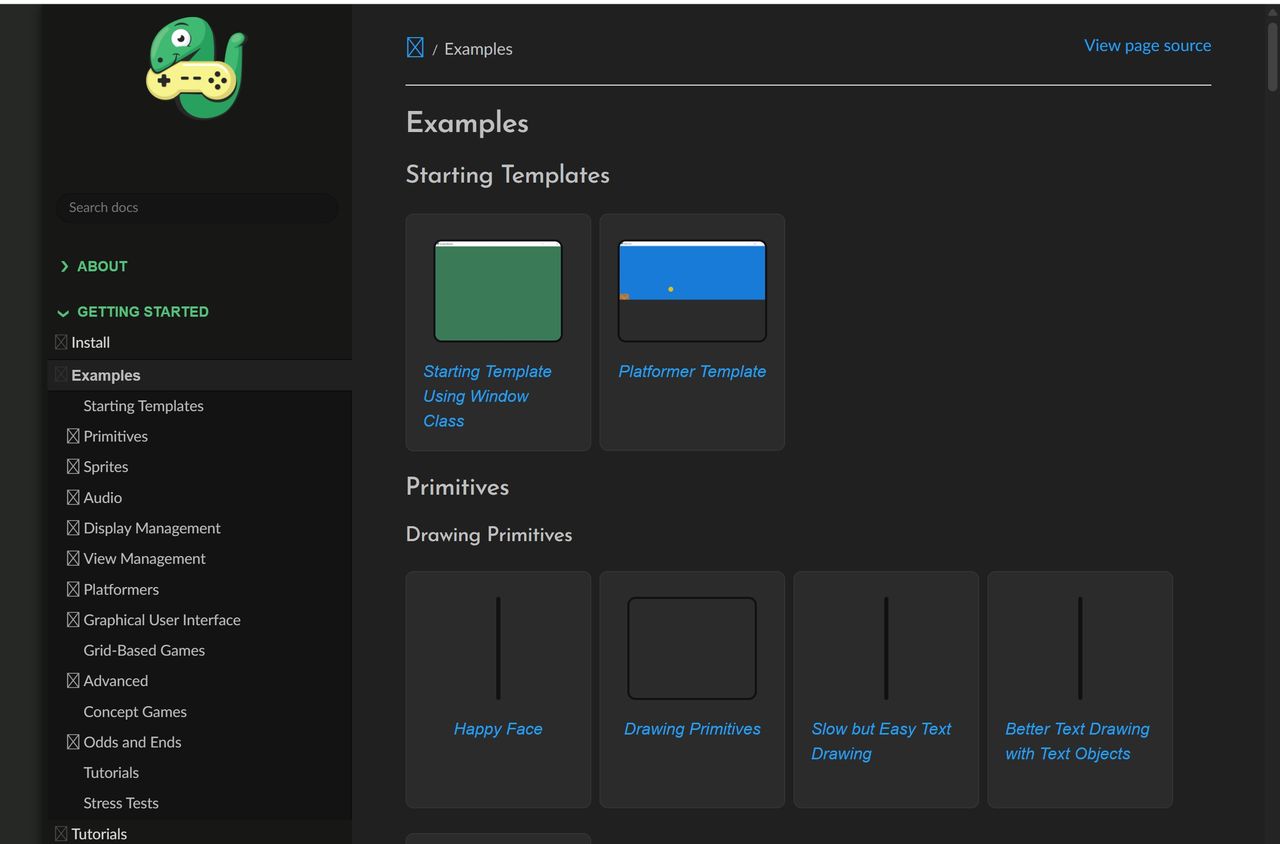This screenshot has height=844, width=1280.
Task: Select Concept Games sidebar item
Action: pyautogui.click(x=135, y=712)
